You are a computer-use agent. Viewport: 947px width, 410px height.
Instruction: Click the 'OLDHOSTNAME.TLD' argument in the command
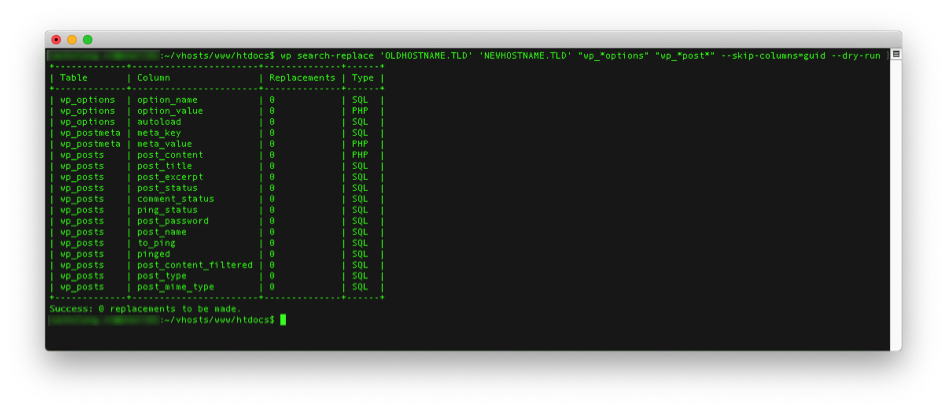click(x=426, y=56)
